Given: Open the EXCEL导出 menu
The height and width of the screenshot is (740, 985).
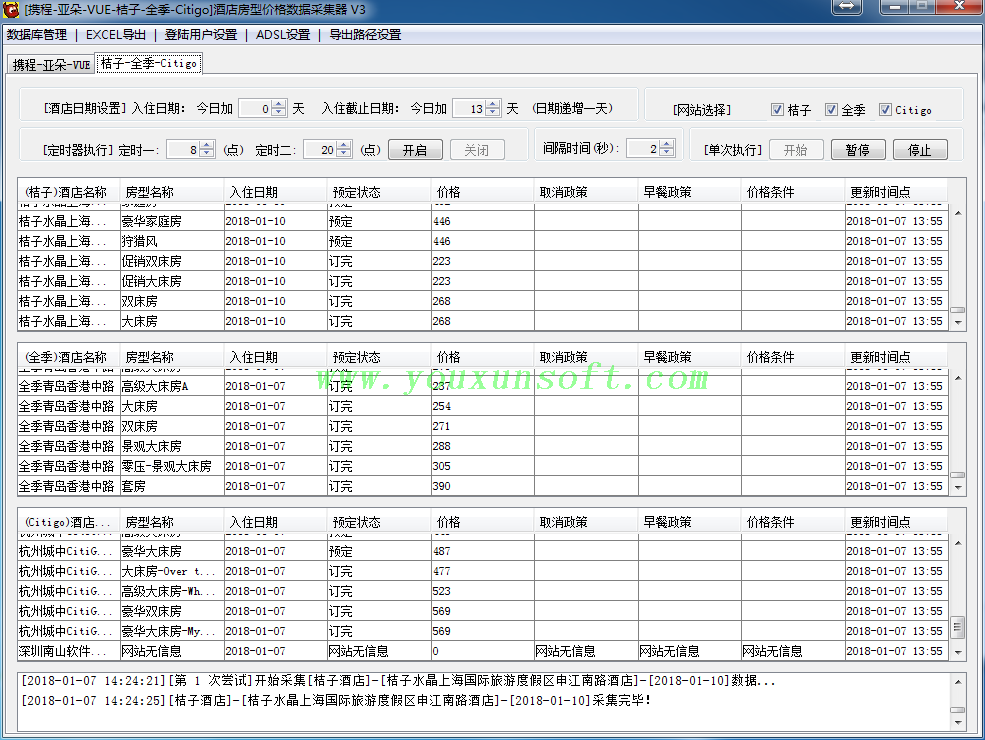Looking at the screenshot, I should click(x=116, y=35).
